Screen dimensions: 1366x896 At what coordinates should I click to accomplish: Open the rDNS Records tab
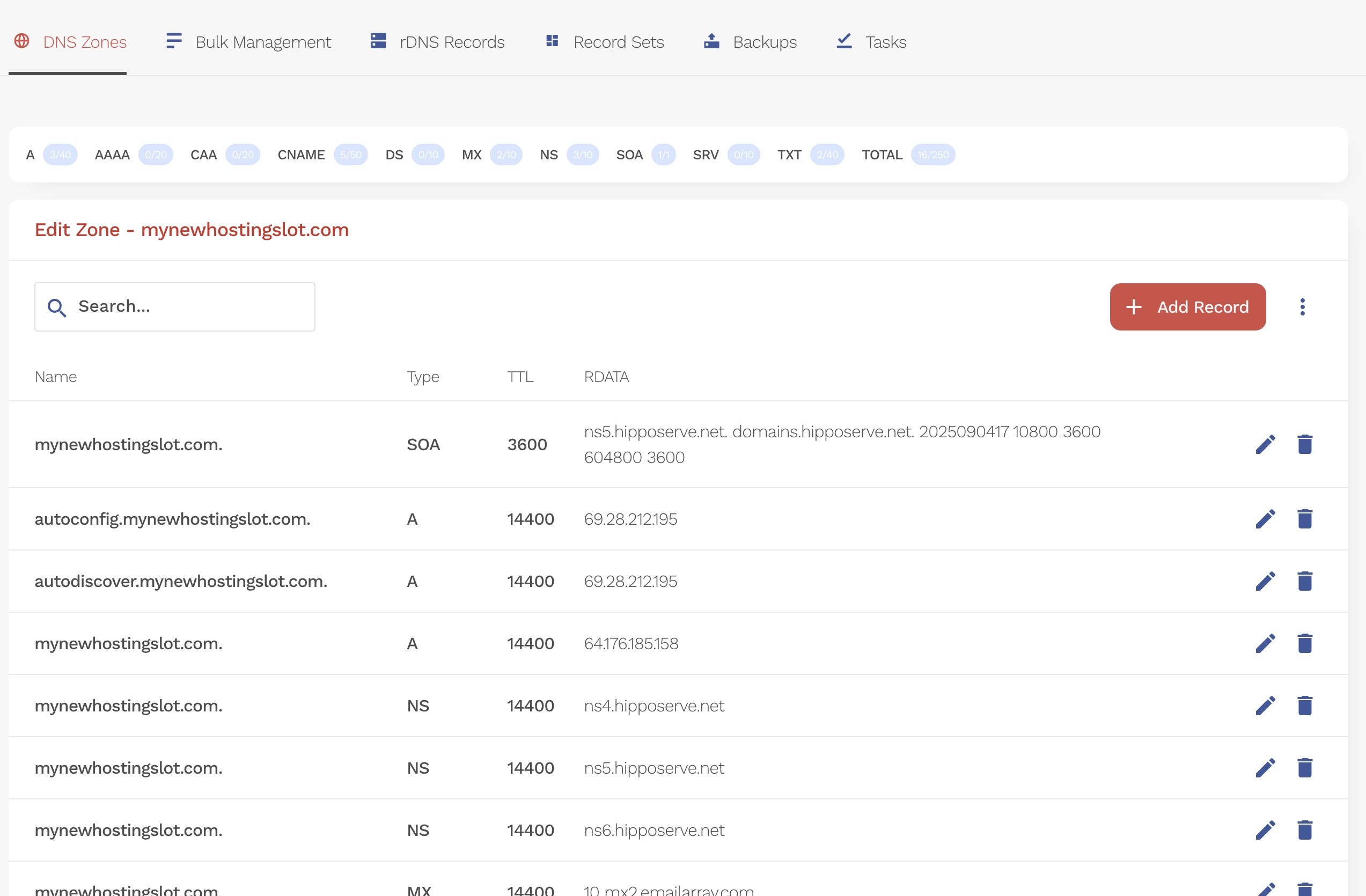(x=437, y=42)
